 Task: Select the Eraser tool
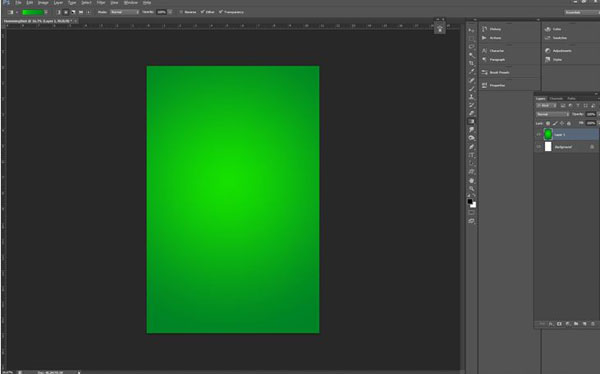[x=471, y=113]
